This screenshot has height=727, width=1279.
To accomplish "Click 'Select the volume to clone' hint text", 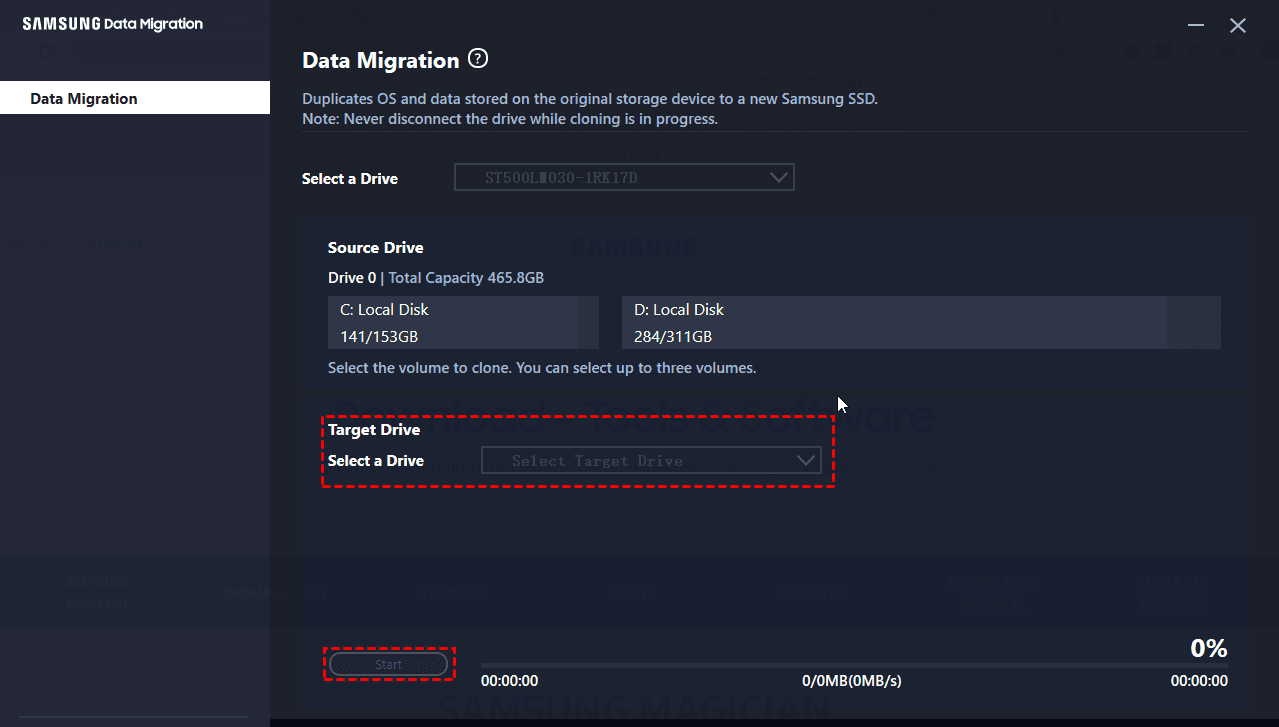I will (x=542, y=368).
